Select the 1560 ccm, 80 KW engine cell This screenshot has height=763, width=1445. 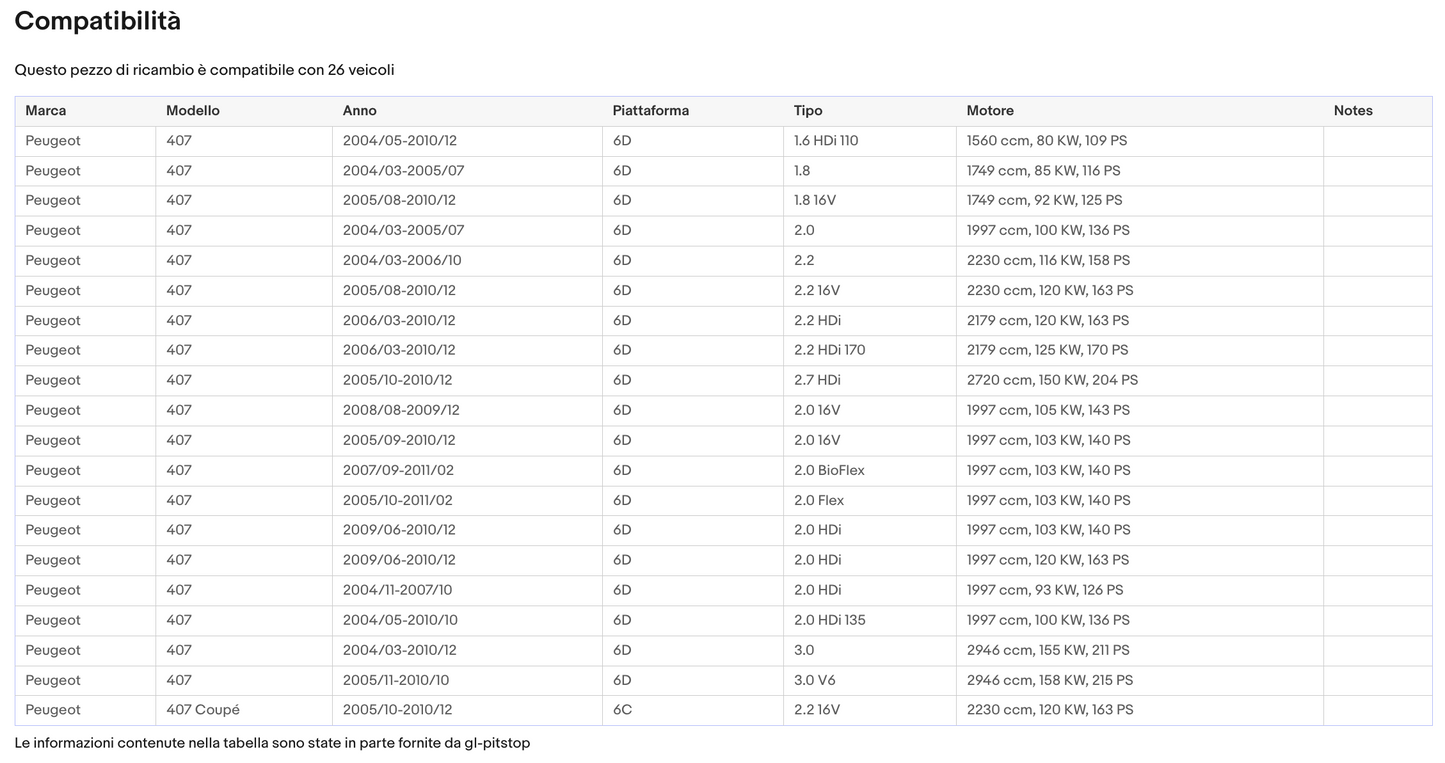point(1046,141)
